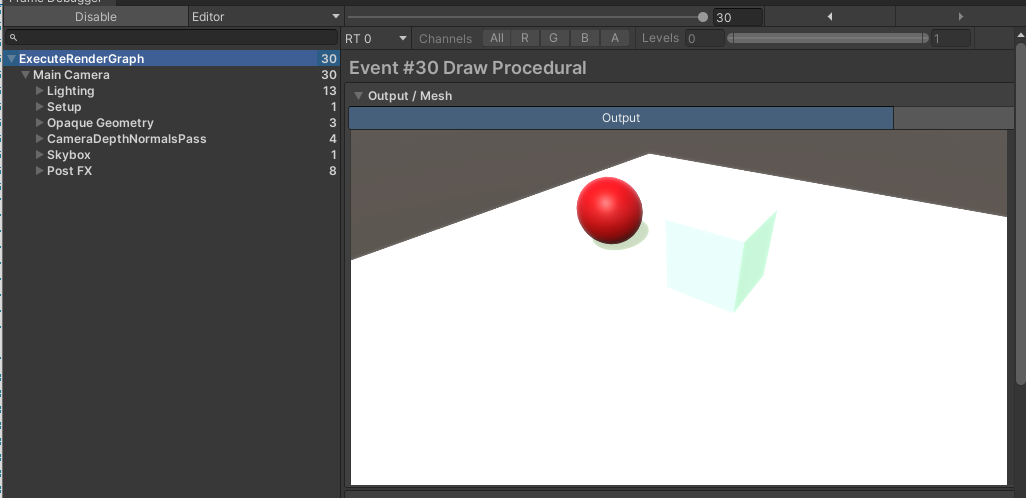Click the Levels minimum field showing 0
This screenshot has height=498, width=1026.
(705, 39)
